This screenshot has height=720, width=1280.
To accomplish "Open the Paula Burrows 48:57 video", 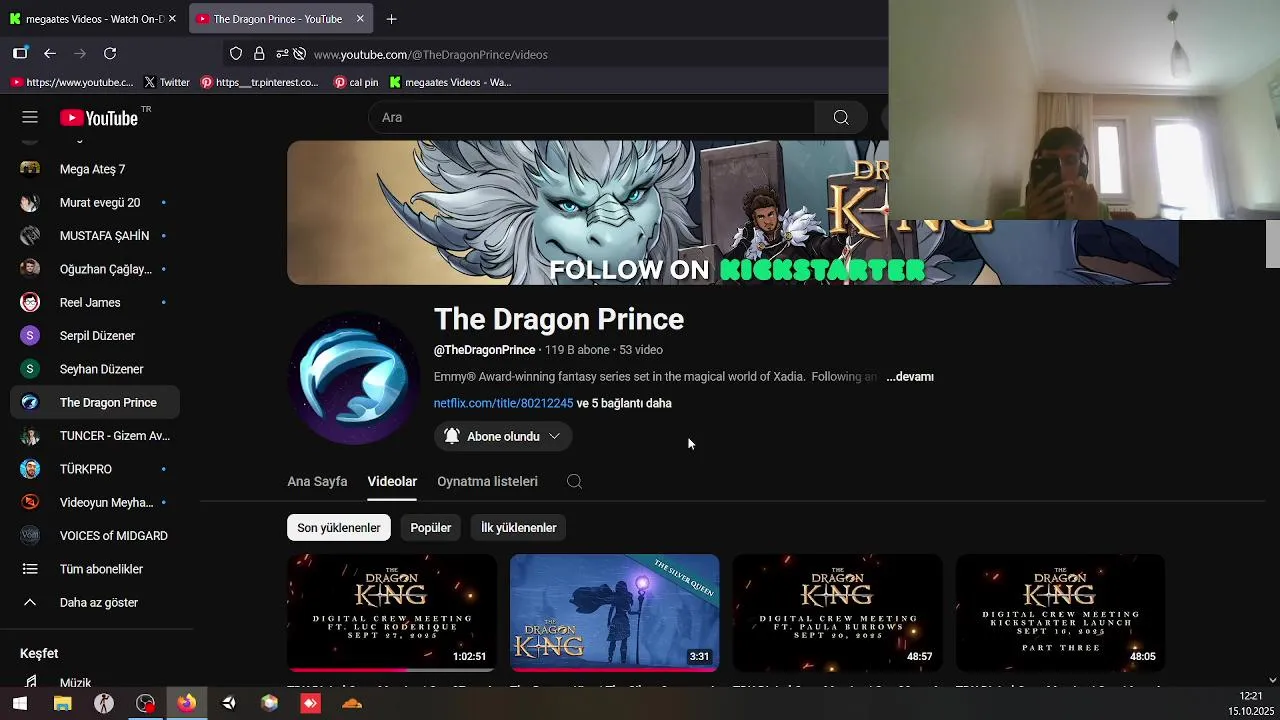I will (837, 613).
